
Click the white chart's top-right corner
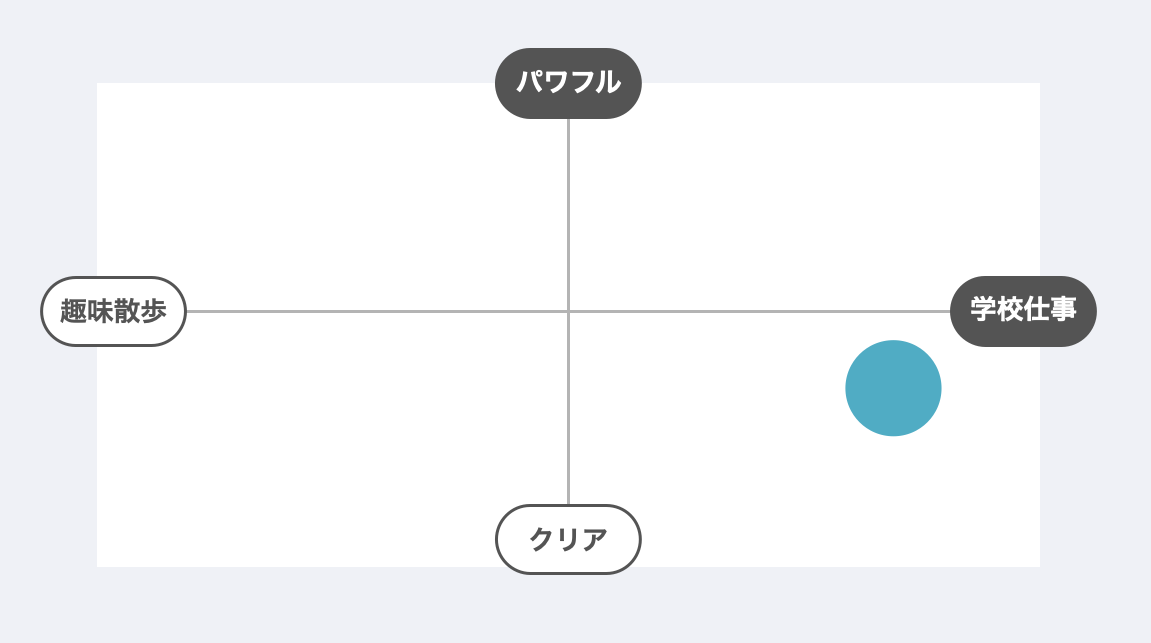coord(1036,86)
